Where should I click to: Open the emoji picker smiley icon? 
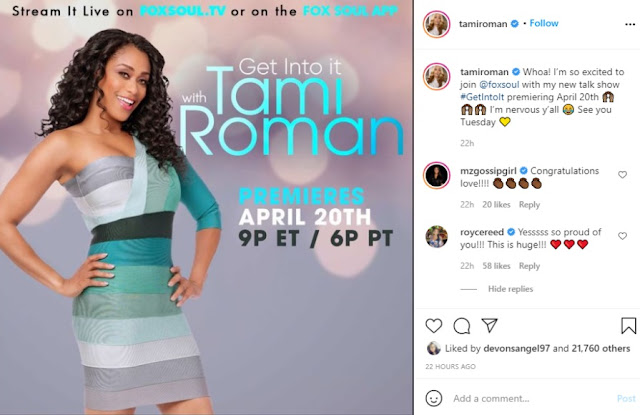point(433,398)
